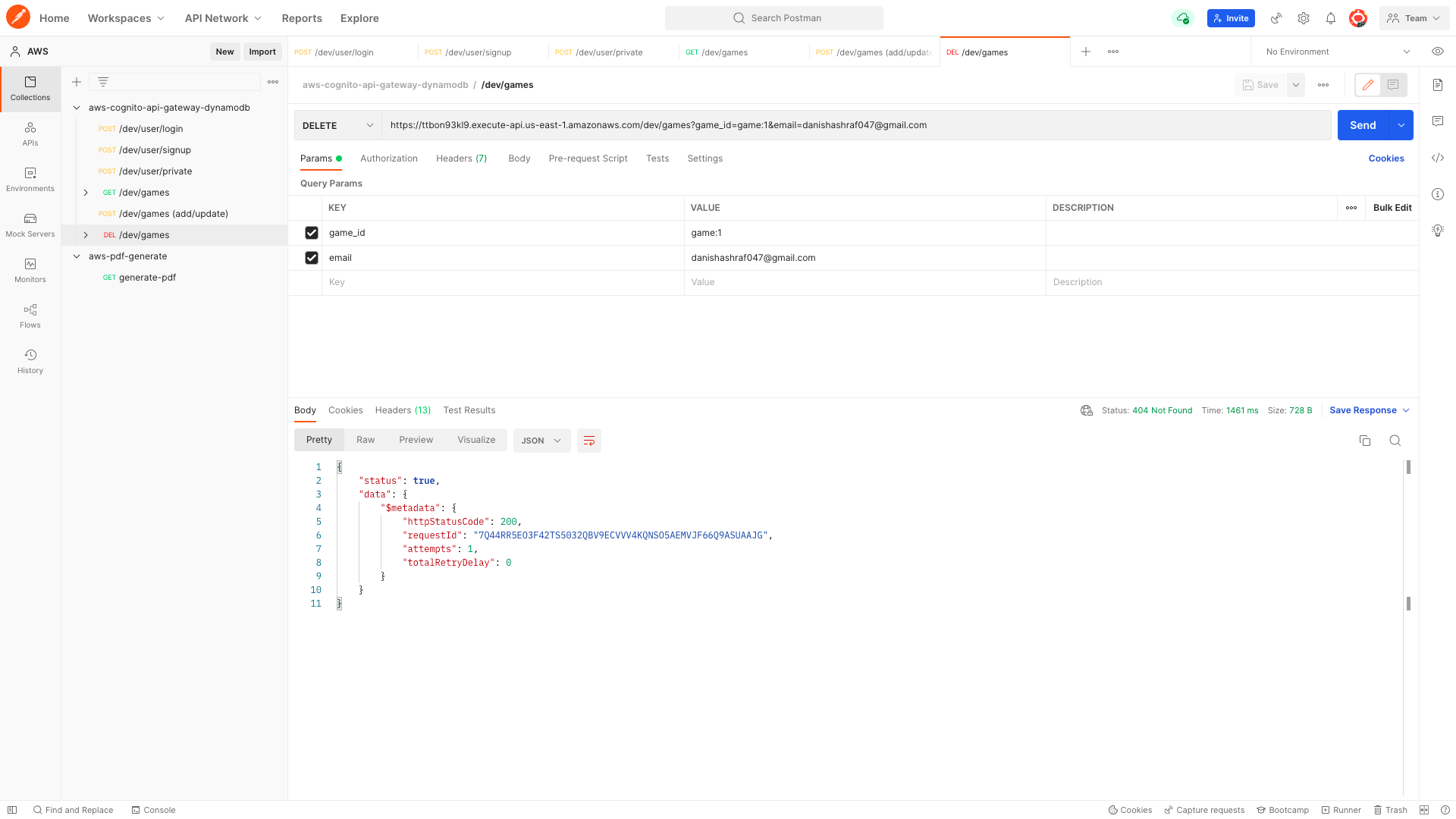Collapse the aws-pdf-generate collection

77,256
